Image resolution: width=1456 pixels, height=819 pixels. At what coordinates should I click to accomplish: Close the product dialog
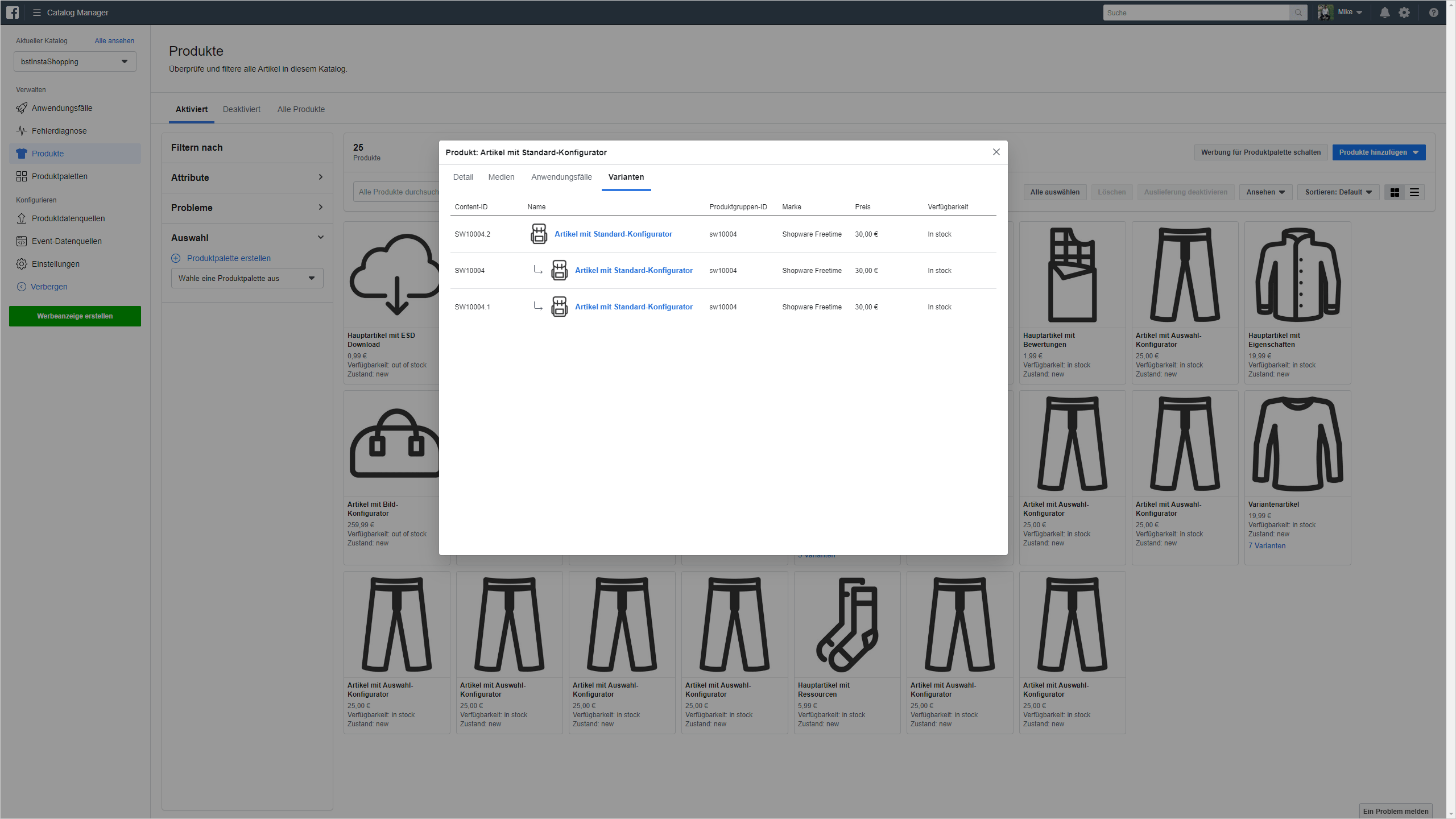click(x=996, y=152)
